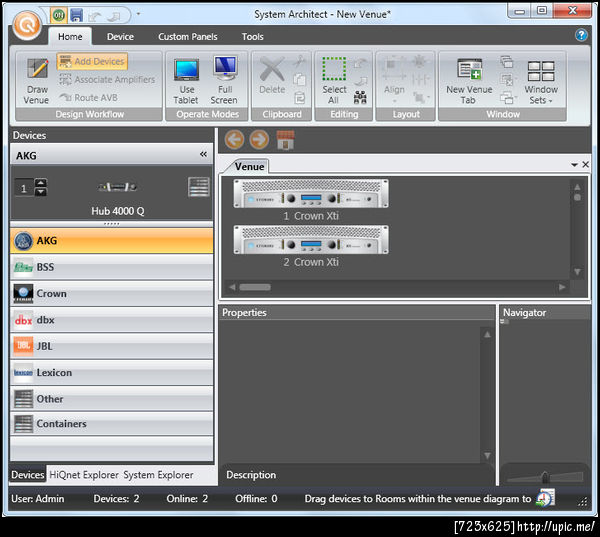Click the Paste icon in Clipboard group
600x537 pixels.
point(299,98)
